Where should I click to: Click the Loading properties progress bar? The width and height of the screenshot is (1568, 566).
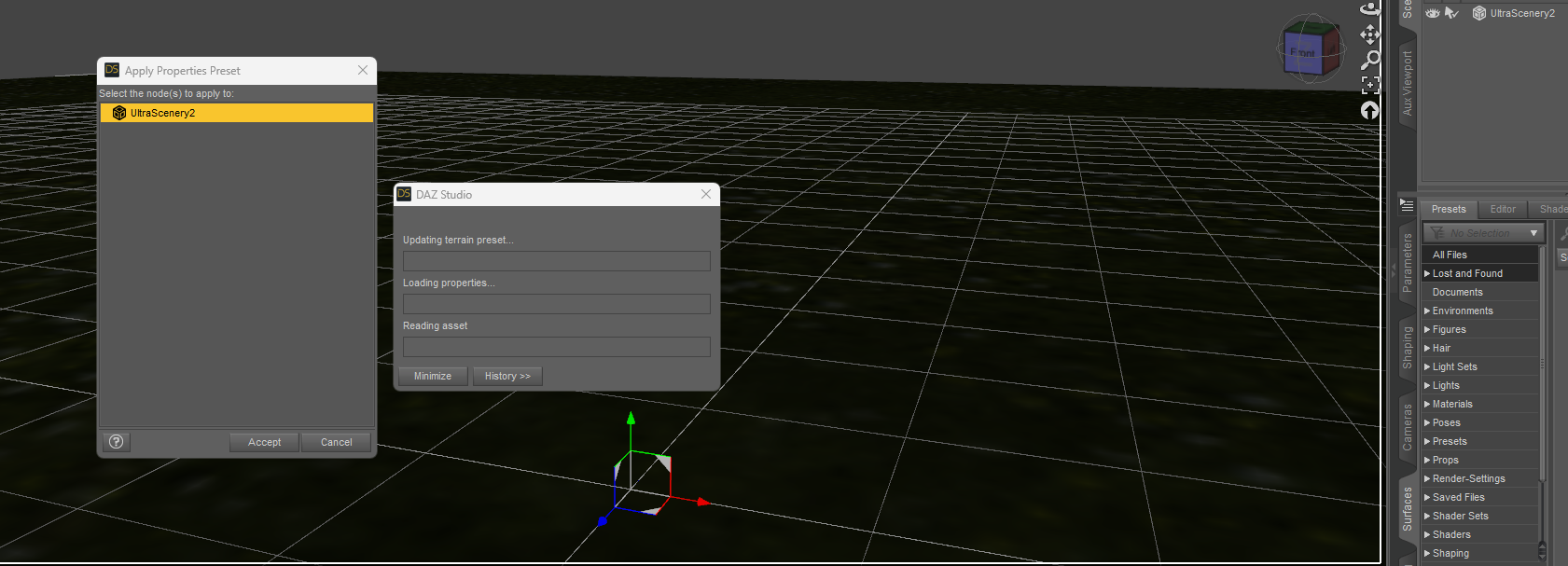[x=557, y=304]
